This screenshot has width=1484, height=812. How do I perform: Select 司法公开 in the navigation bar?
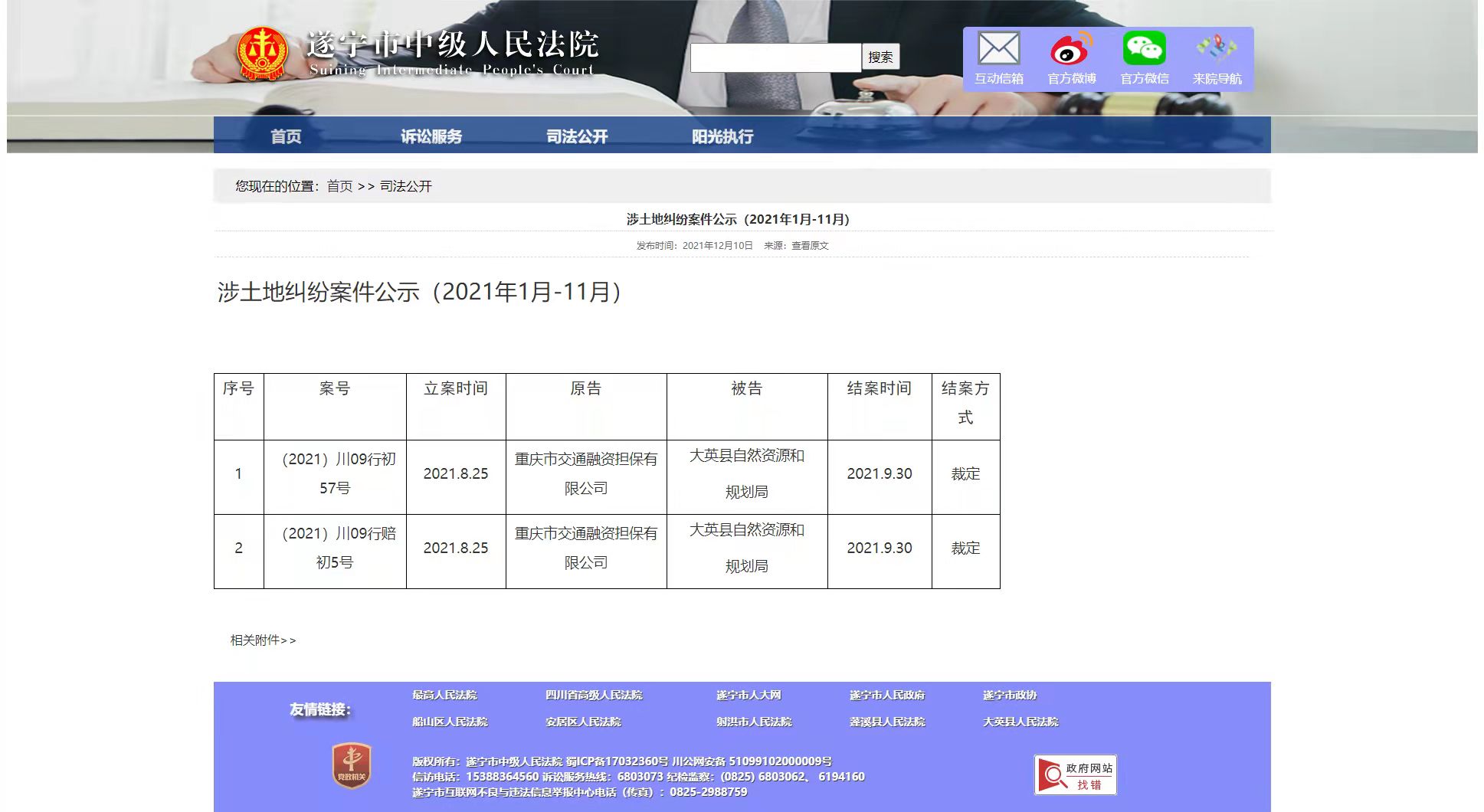(577, 136)
